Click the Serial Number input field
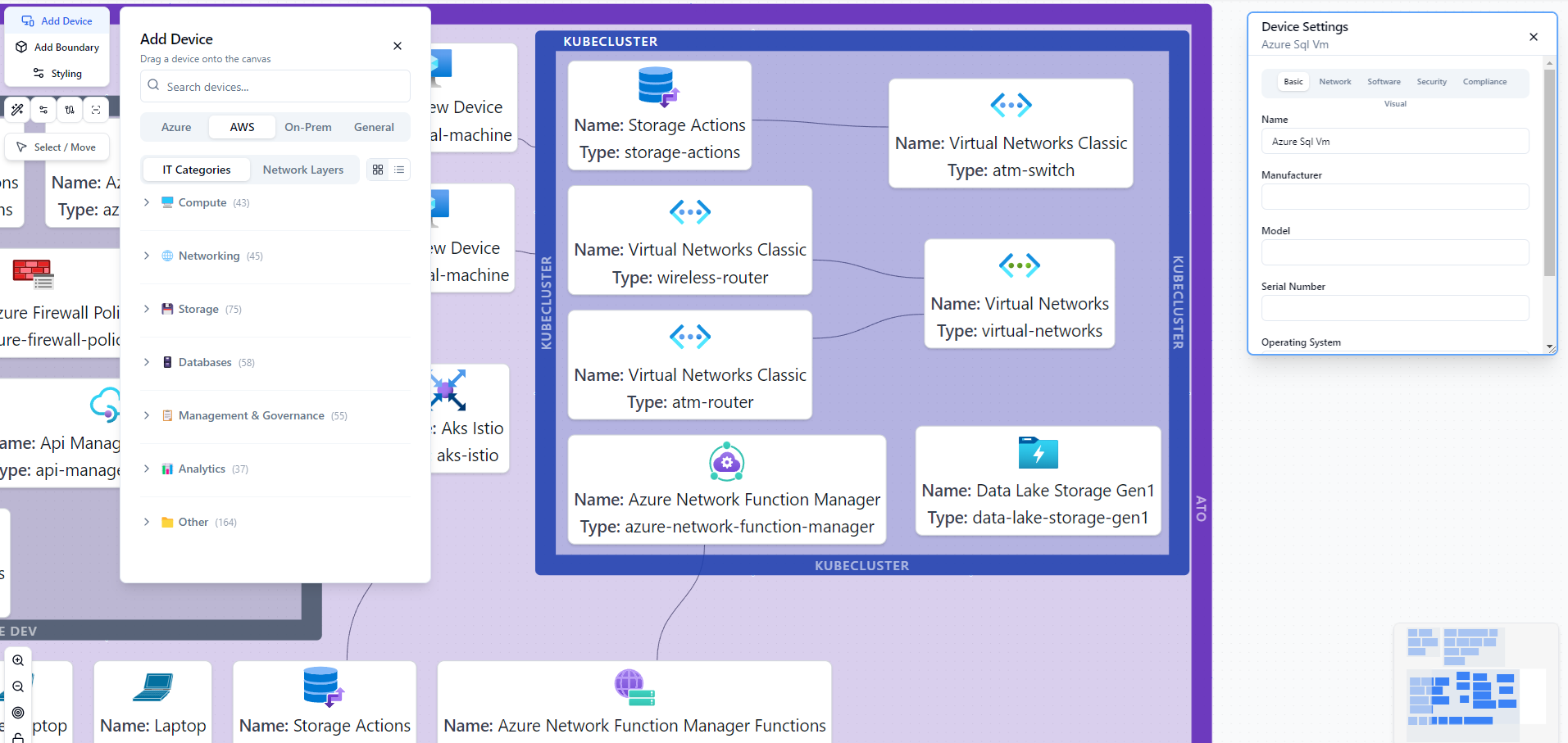Image resolution: width=1568 pixels, height=743 pixels. pyautogui.click(x=1395, y=308)
